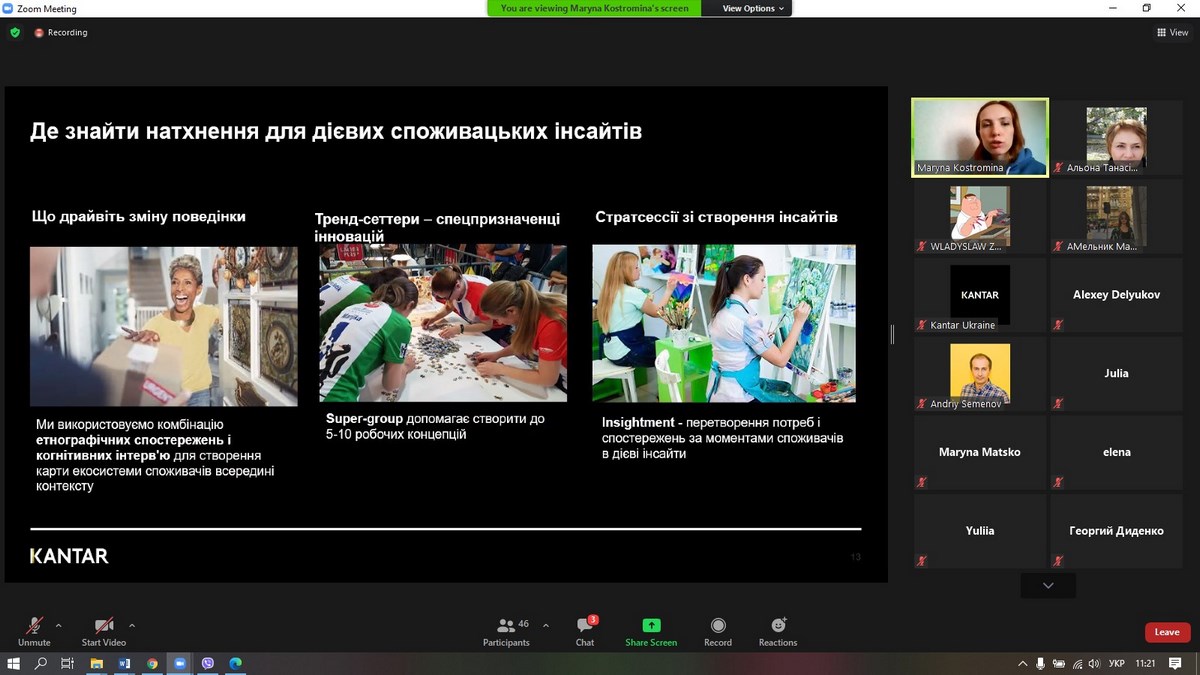Unmute the microphone

(x=34, y=630)
